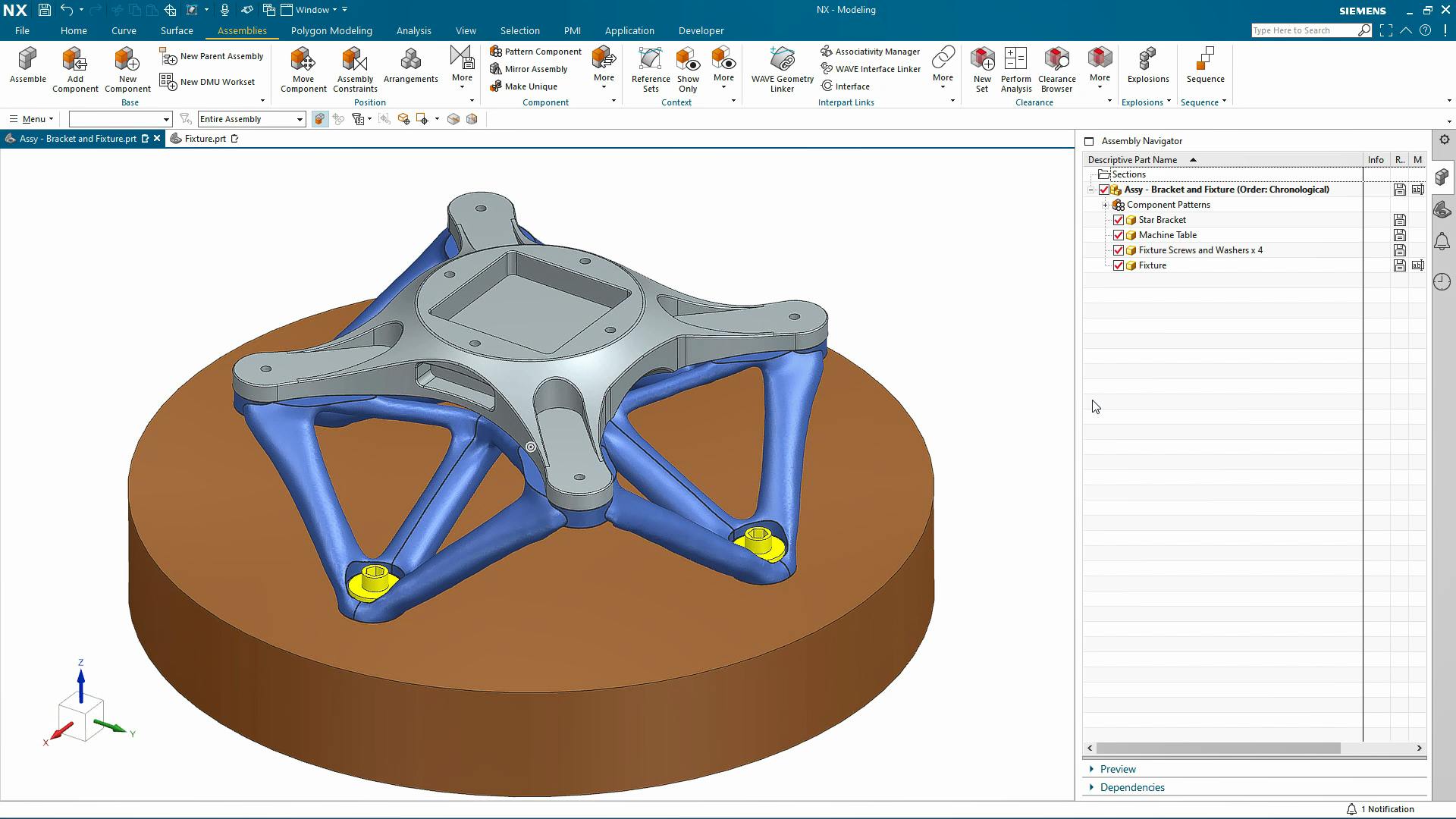
Task: Toggle the Machine Table visibility checkbox
Action: point(1119,235)
